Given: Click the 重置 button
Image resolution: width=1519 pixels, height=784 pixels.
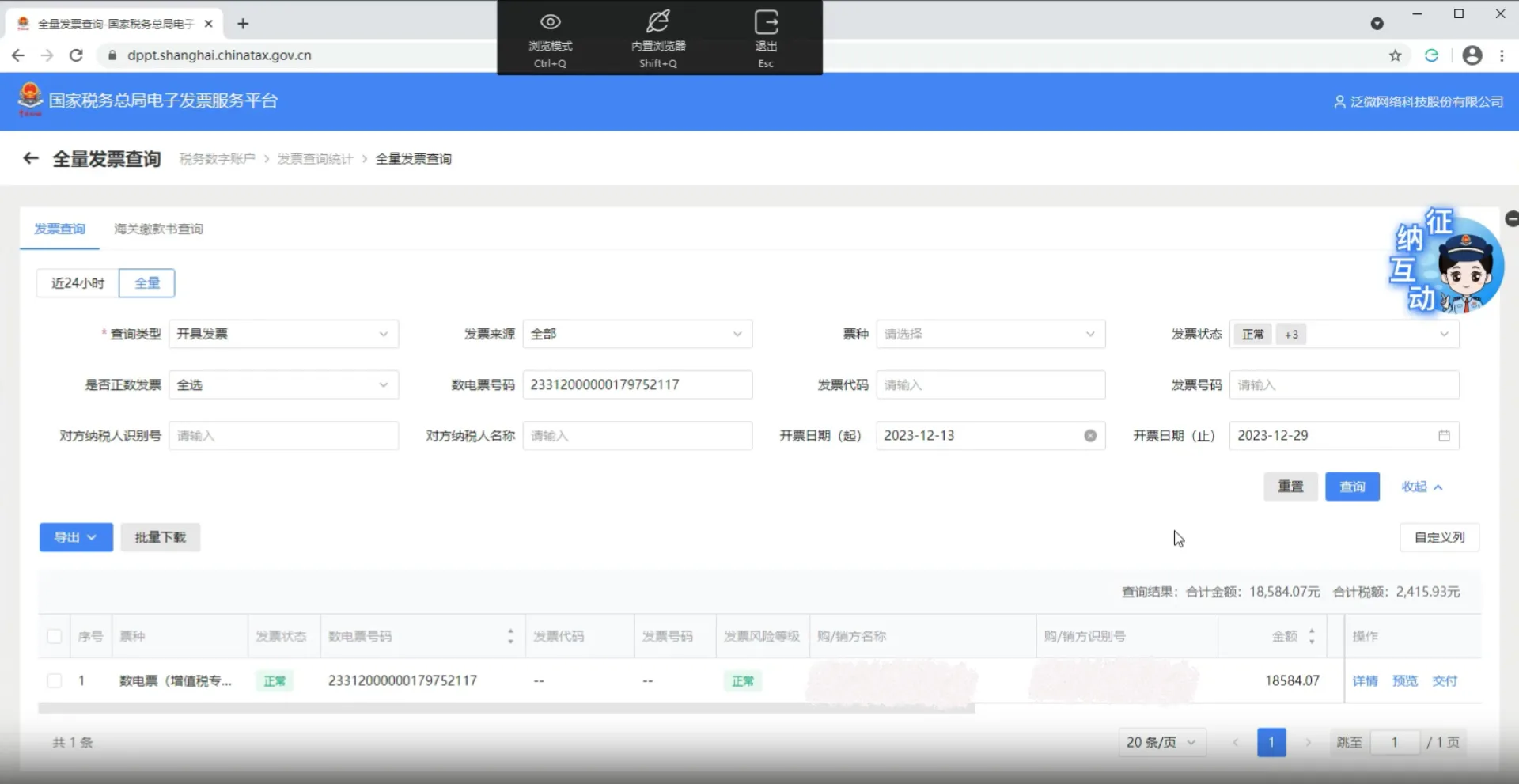Looking at the screenshot, I should click(1290, 487).
